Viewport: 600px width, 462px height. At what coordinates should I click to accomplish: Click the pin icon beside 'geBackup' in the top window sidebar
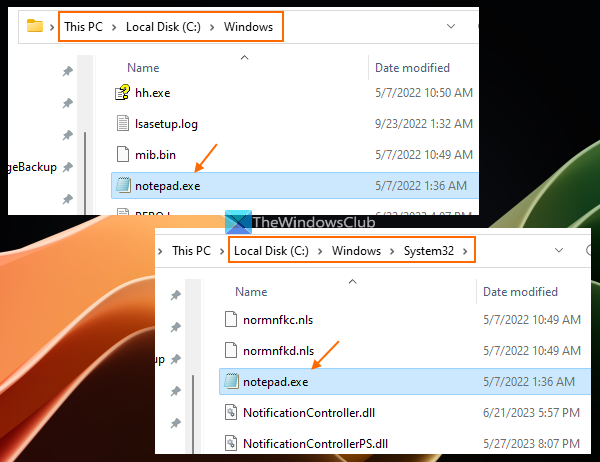(x=68, y=167)
